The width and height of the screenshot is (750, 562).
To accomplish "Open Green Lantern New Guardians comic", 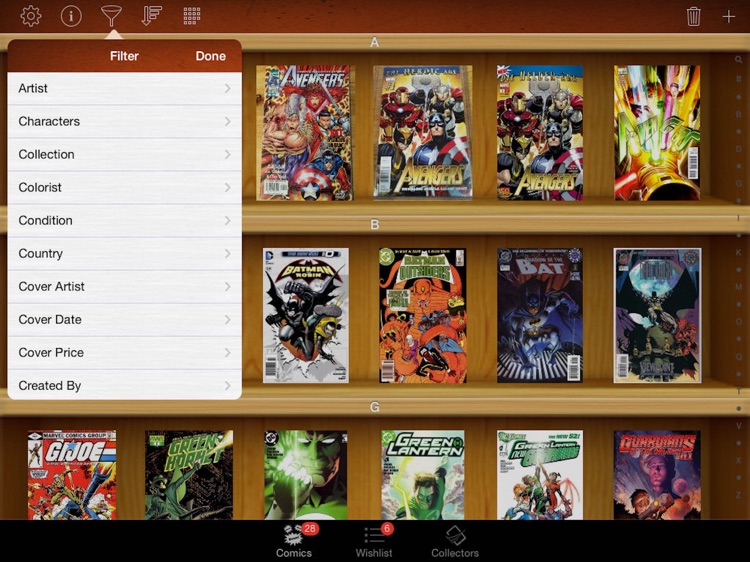I will coord(540,475).
